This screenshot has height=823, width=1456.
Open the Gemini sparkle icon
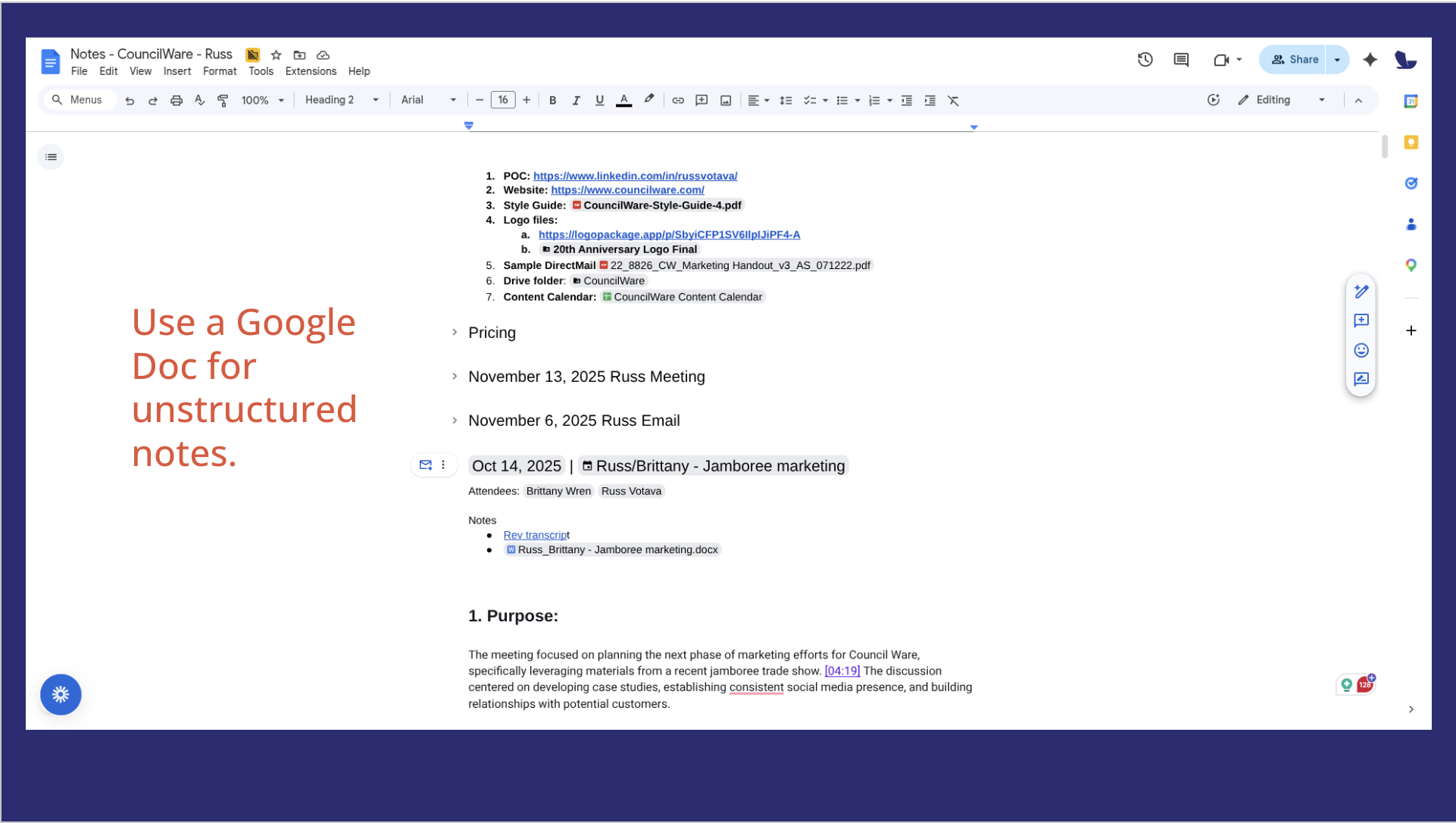tap(1370, 59)
